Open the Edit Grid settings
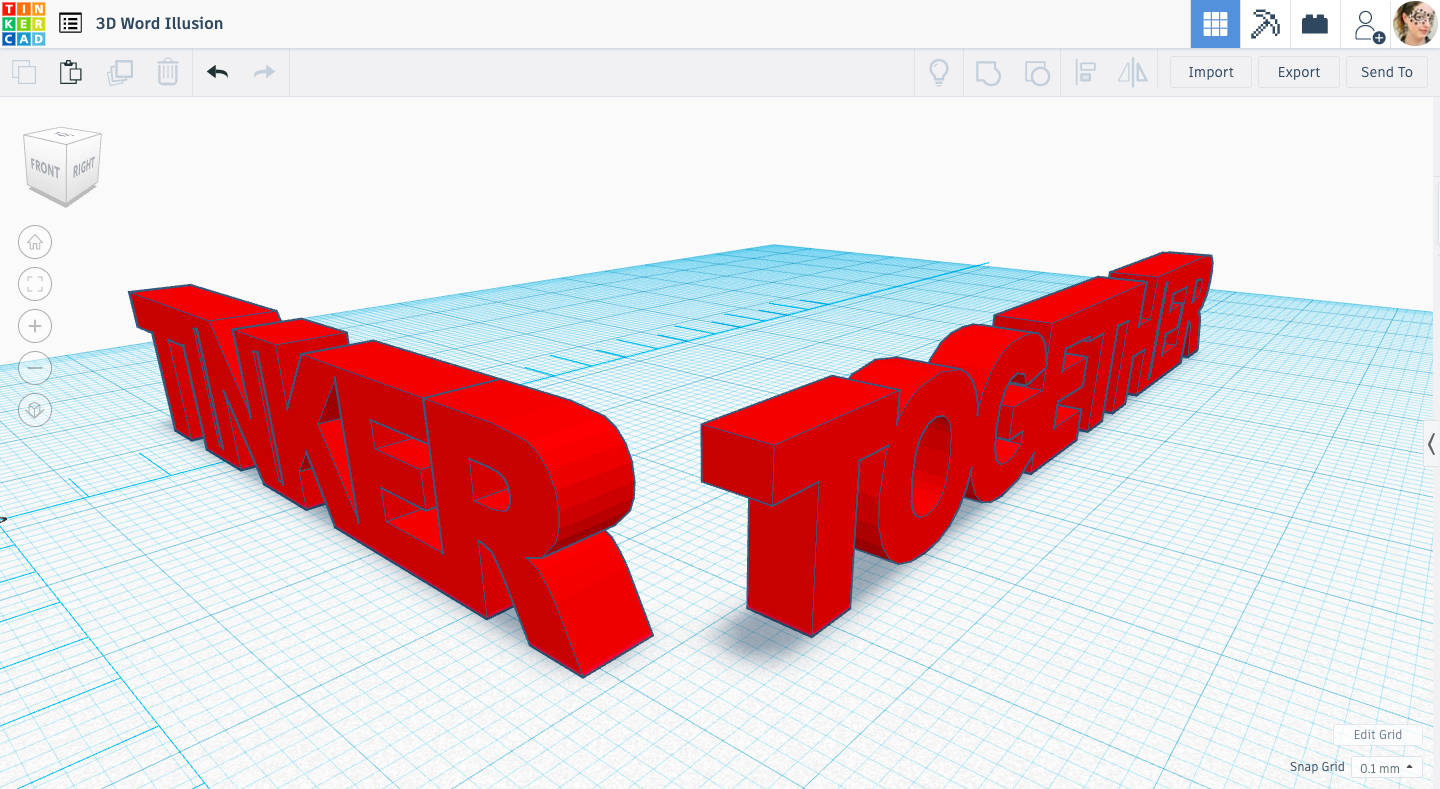Image resolution: width=1440 pixels, height=789 pixels. click(x=1377, y=734)
